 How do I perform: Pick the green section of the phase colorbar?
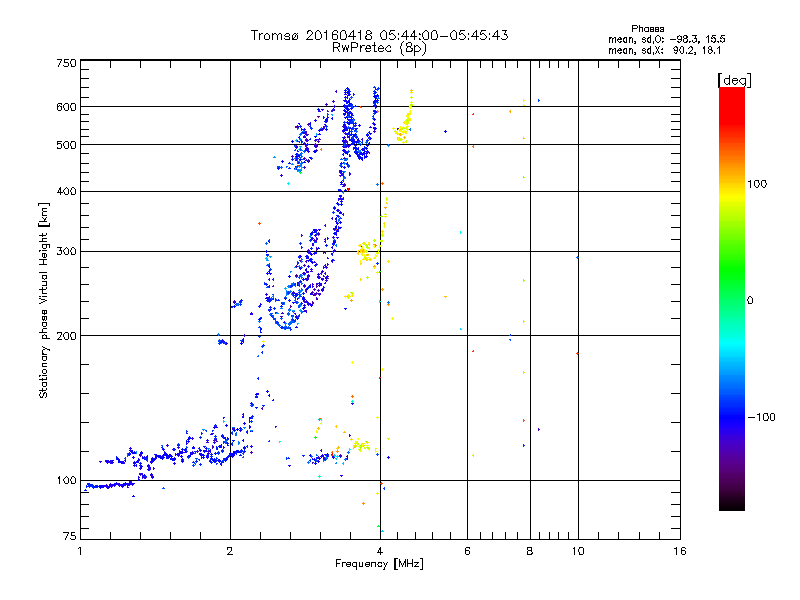[732, 270]
